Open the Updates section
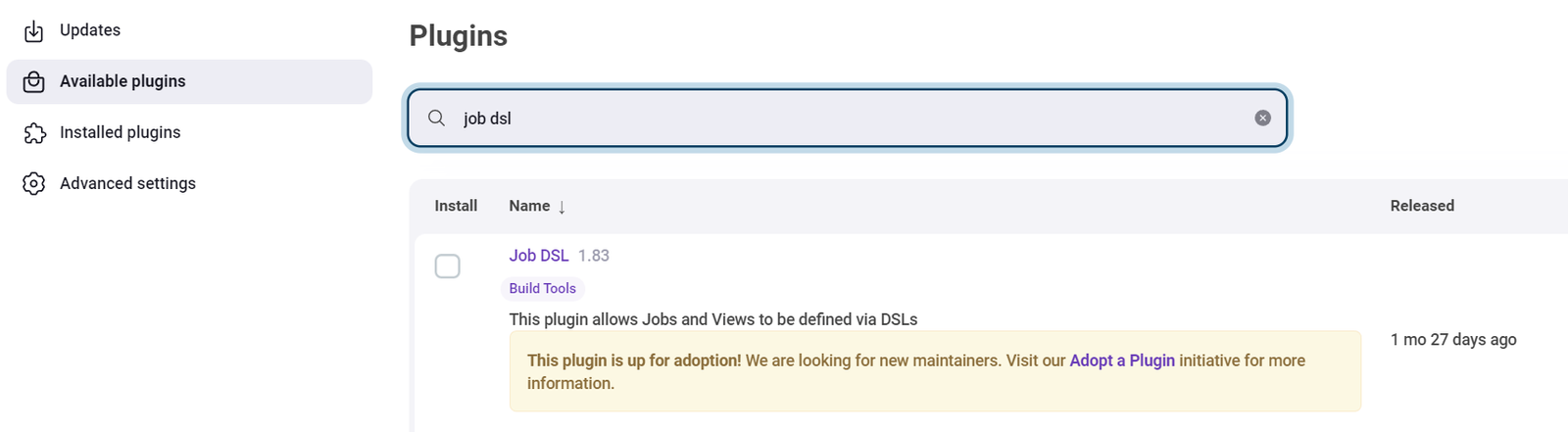1568x432 pixels. 90,30
